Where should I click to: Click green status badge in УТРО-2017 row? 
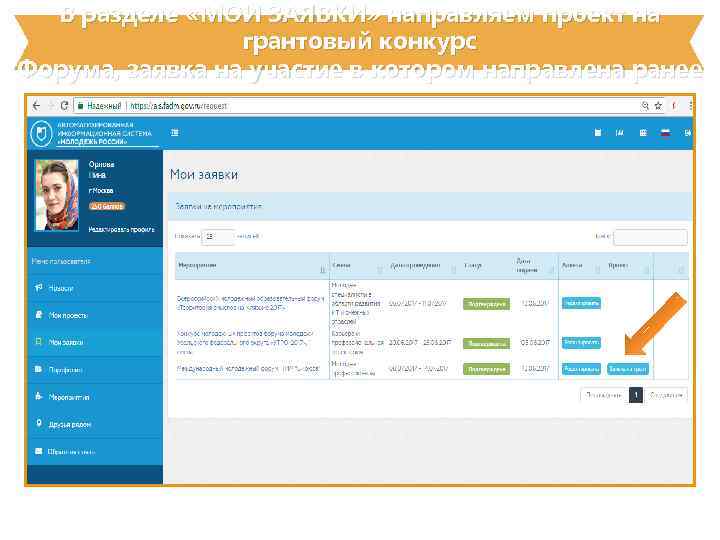coord(486,343)
